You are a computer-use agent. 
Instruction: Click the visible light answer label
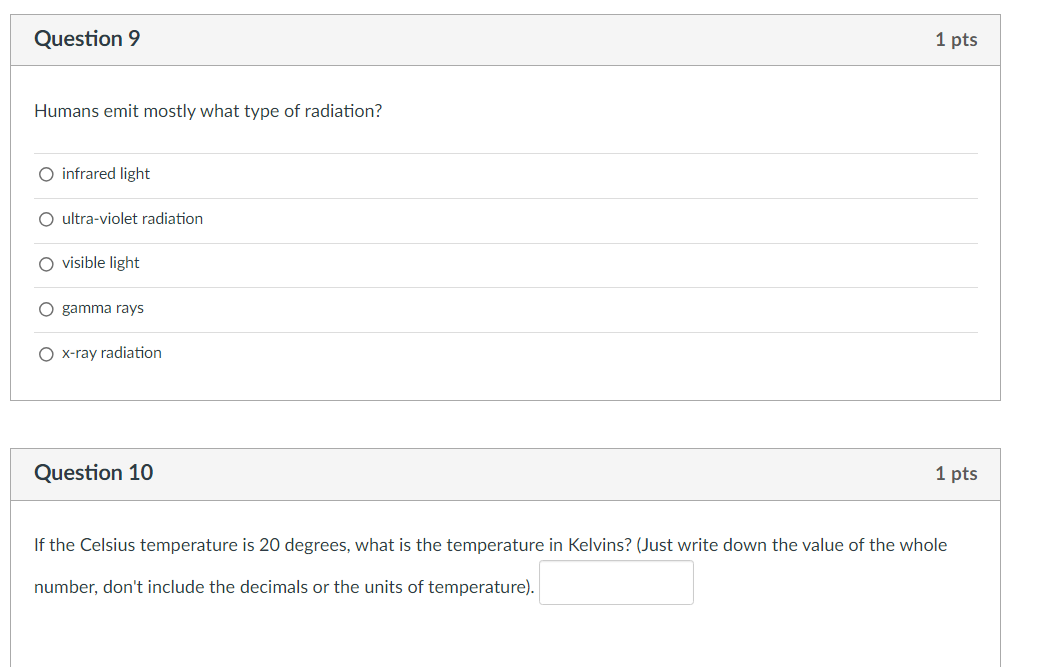pyautogui.click(x=100, y=263)
